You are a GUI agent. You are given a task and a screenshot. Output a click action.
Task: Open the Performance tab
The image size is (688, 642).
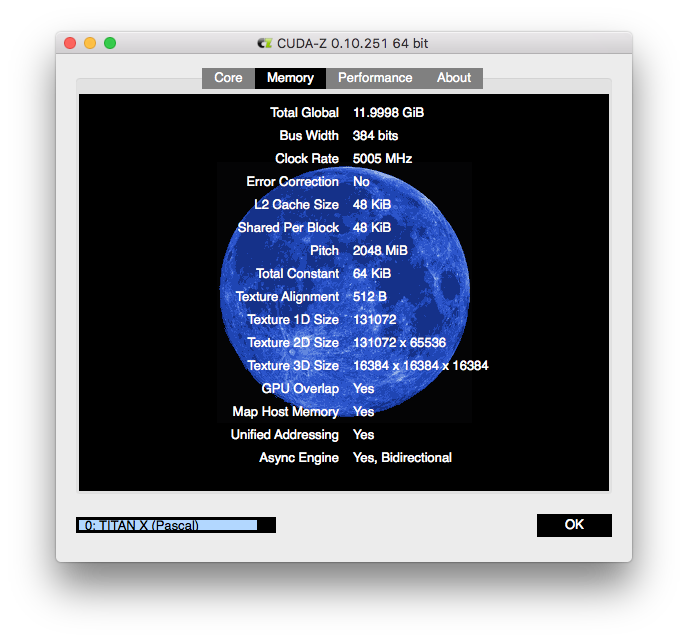tap(375, 78)
